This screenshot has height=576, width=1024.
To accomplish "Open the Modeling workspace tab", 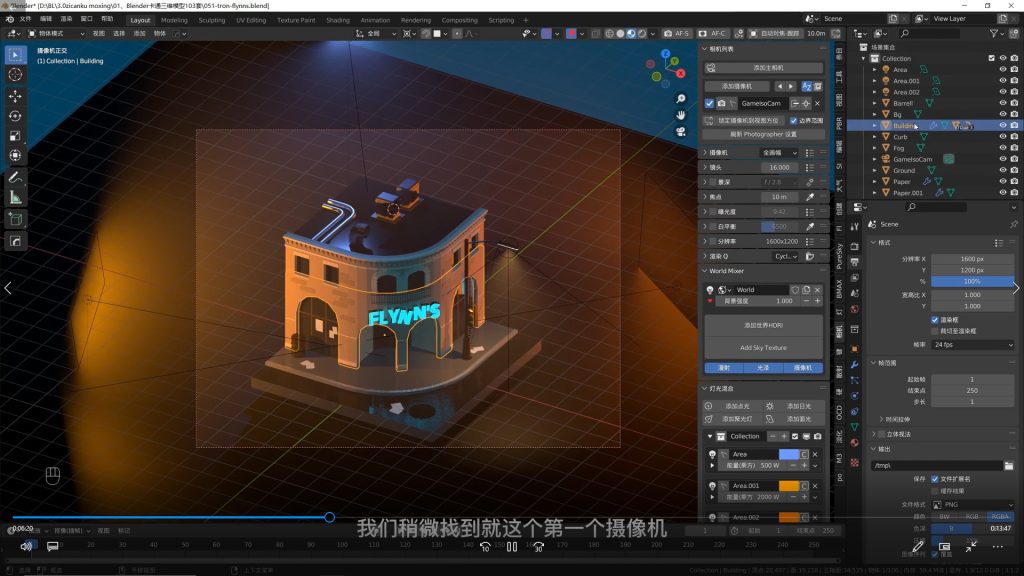I will (174, 20).
